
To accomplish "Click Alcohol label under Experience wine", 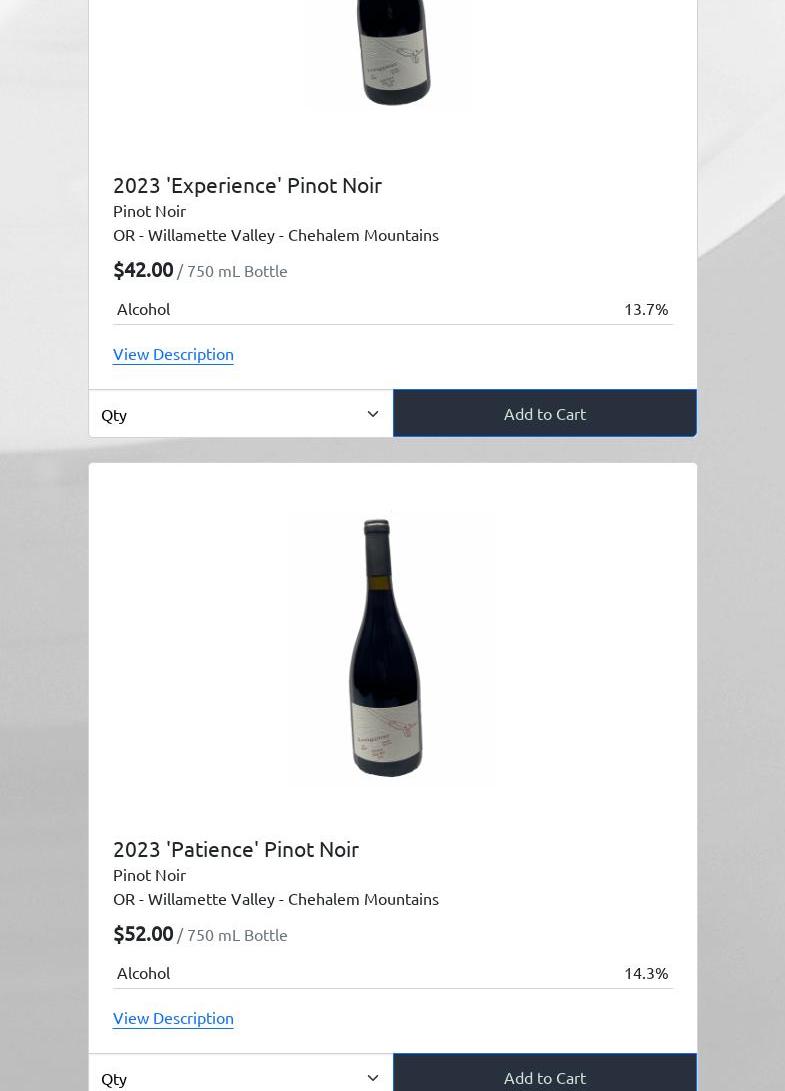I will click(143, 310).
